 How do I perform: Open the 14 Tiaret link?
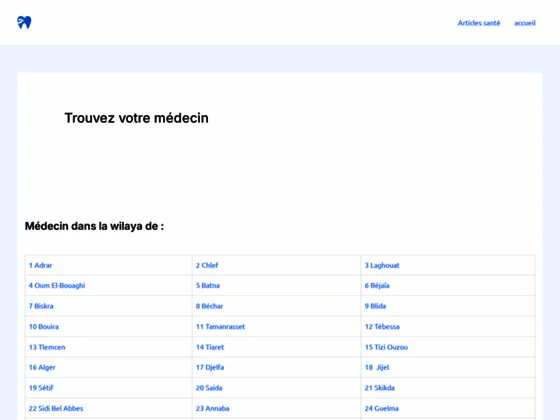tap(210, 347)
